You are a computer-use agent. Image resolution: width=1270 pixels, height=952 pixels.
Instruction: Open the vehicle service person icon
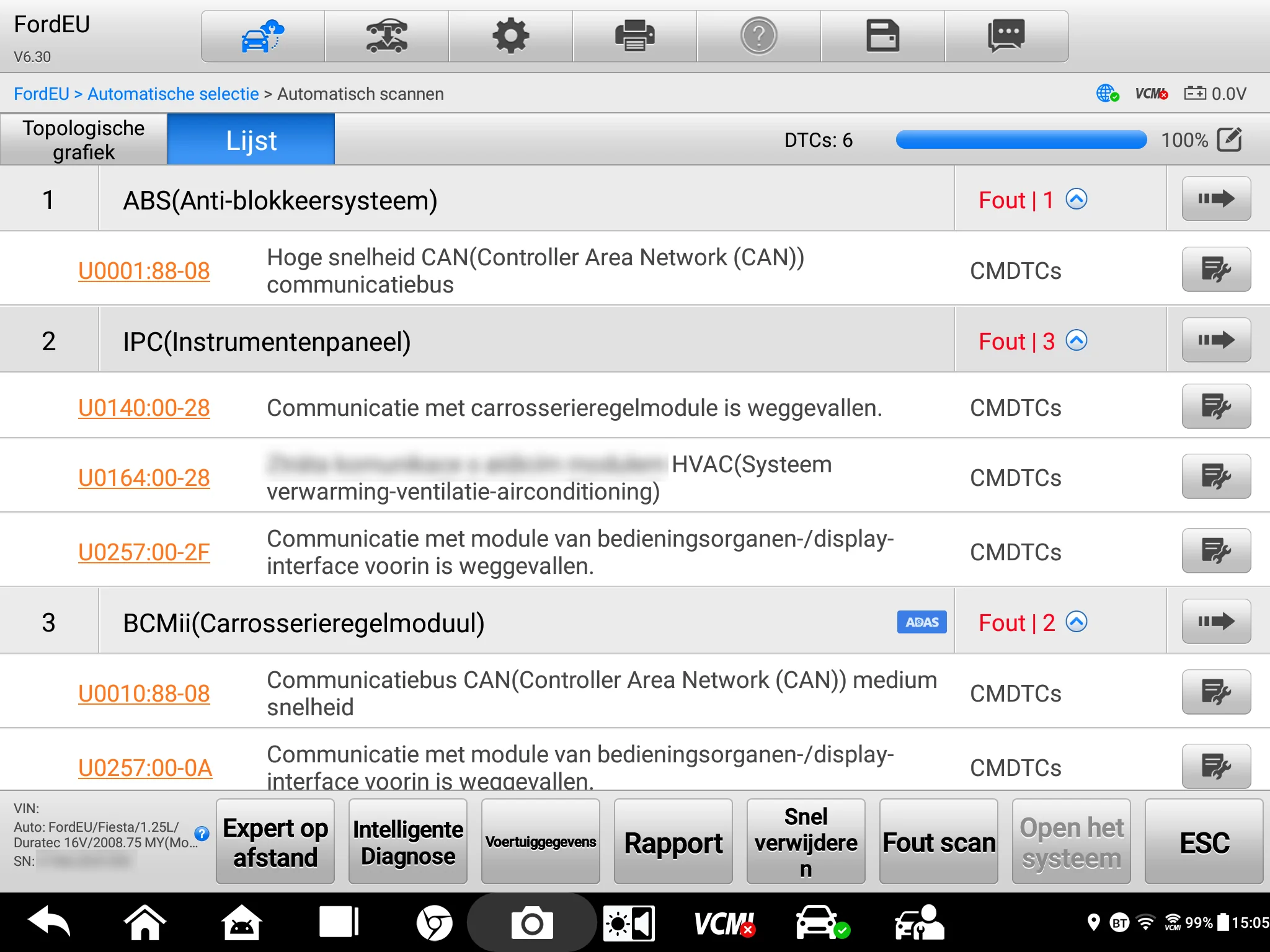[919, 923]
